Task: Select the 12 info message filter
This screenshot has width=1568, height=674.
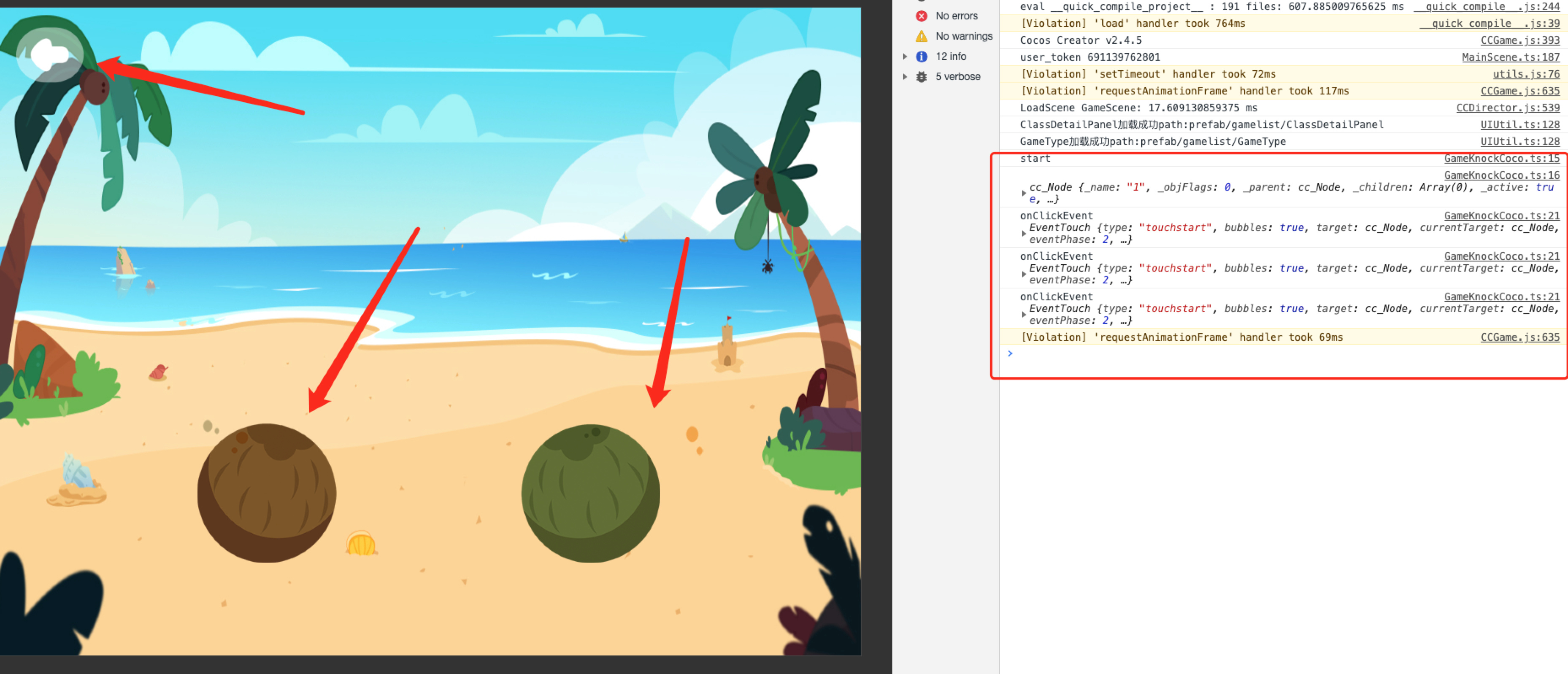Action: 950,57
